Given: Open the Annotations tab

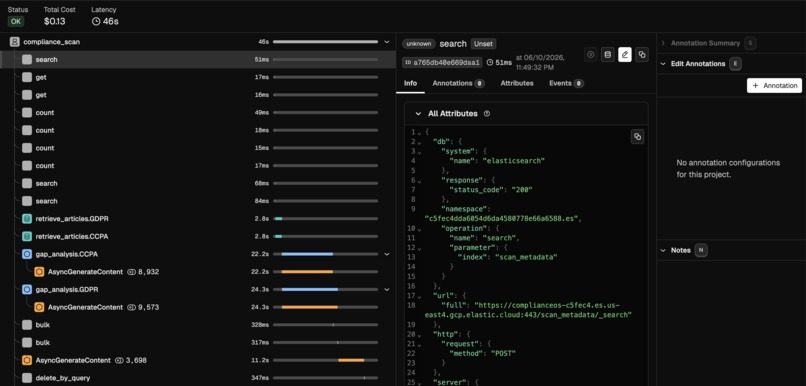Looking at the screenshot, I should 459,83.
